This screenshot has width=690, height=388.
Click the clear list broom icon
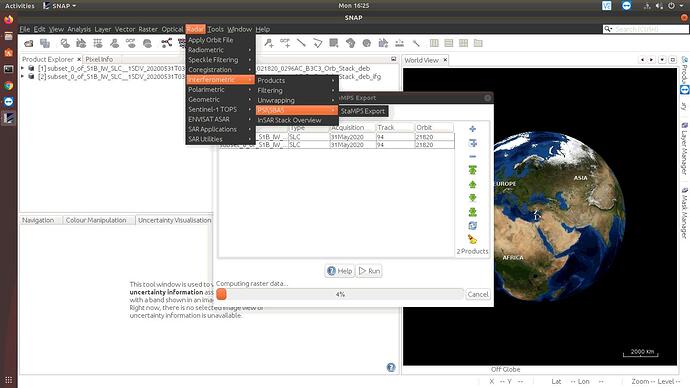(x=473, y=239)
